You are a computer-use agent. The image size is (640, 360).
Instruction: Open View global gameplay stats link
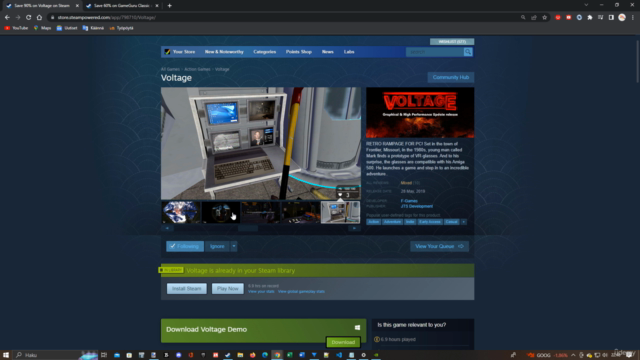[x=301, y=291]
